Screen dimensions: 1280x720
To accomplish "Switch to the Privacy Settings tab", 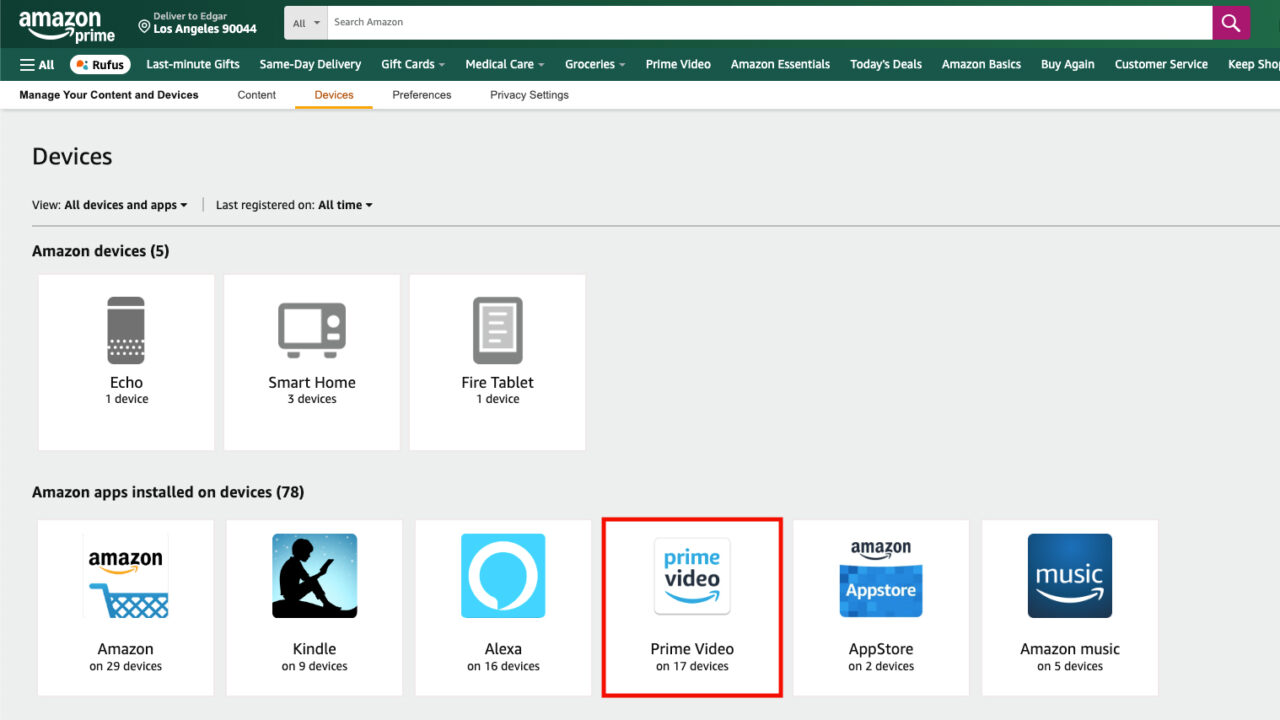I will point(529,95).
